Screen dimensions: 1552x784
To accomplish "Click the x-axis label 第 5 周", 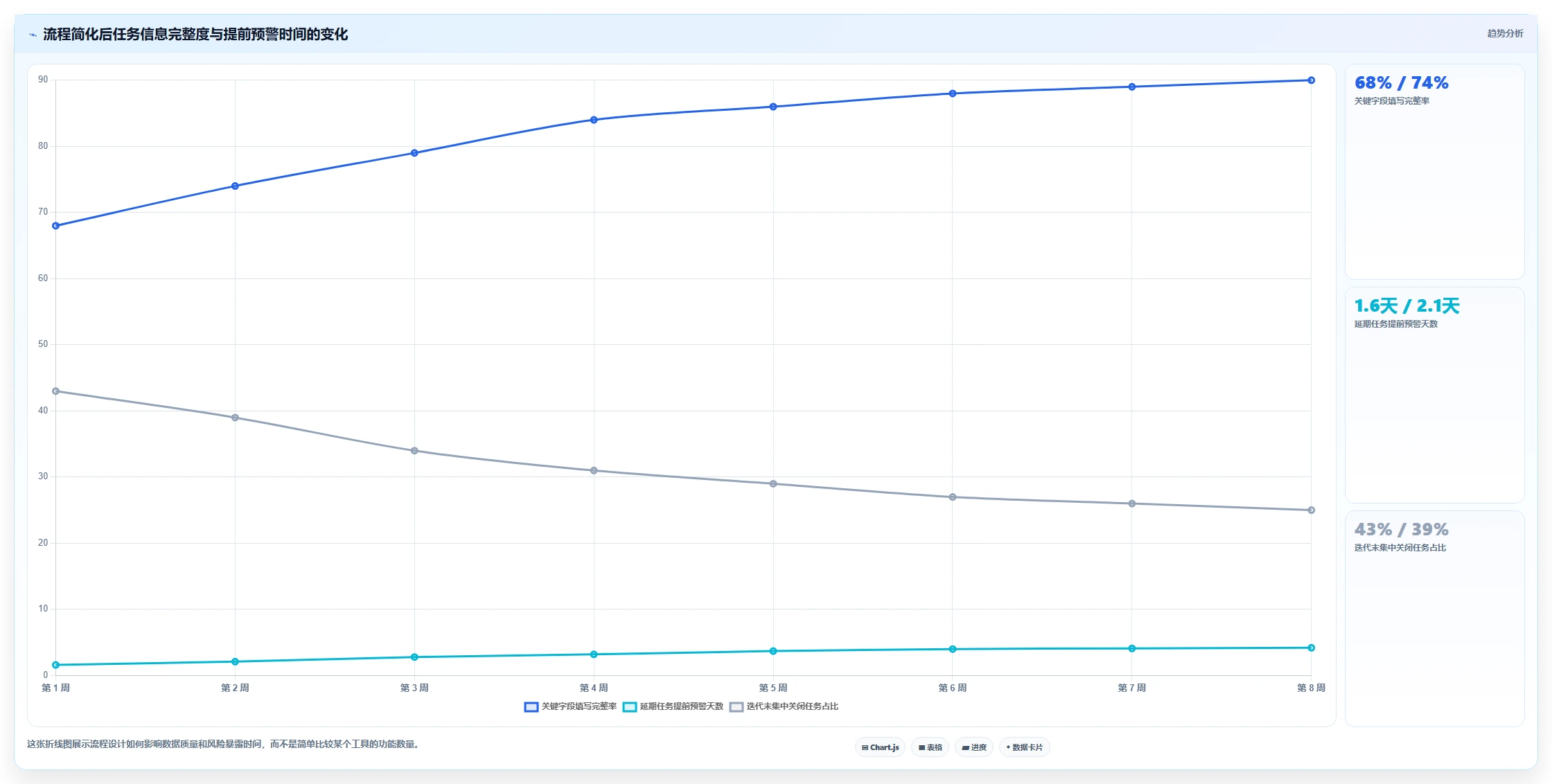I will tap(773, 688).
